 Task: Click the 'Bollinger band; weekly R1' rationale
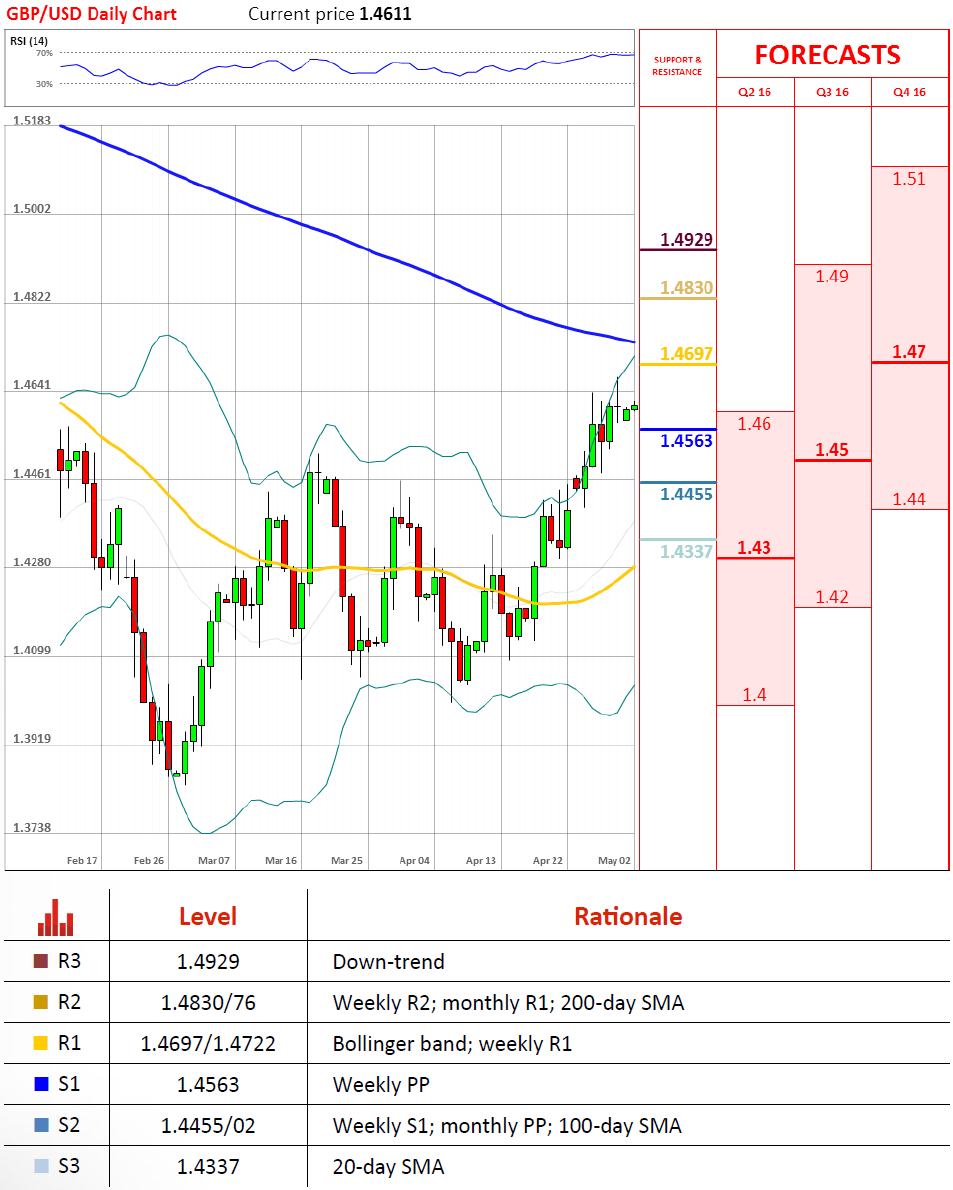tap(452, 1044)
